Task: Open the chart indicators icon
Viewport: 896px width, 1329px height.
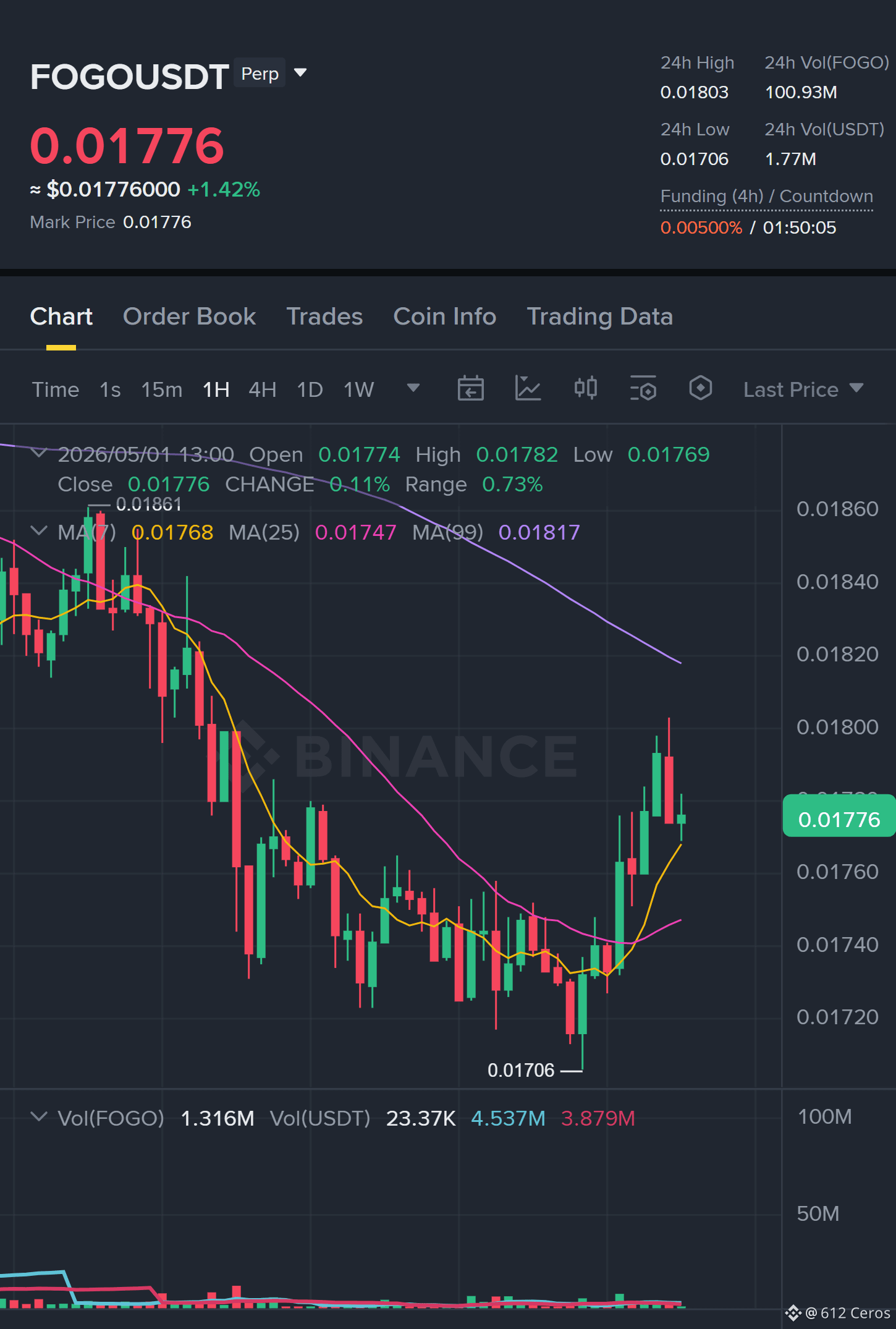Action: 528,389
